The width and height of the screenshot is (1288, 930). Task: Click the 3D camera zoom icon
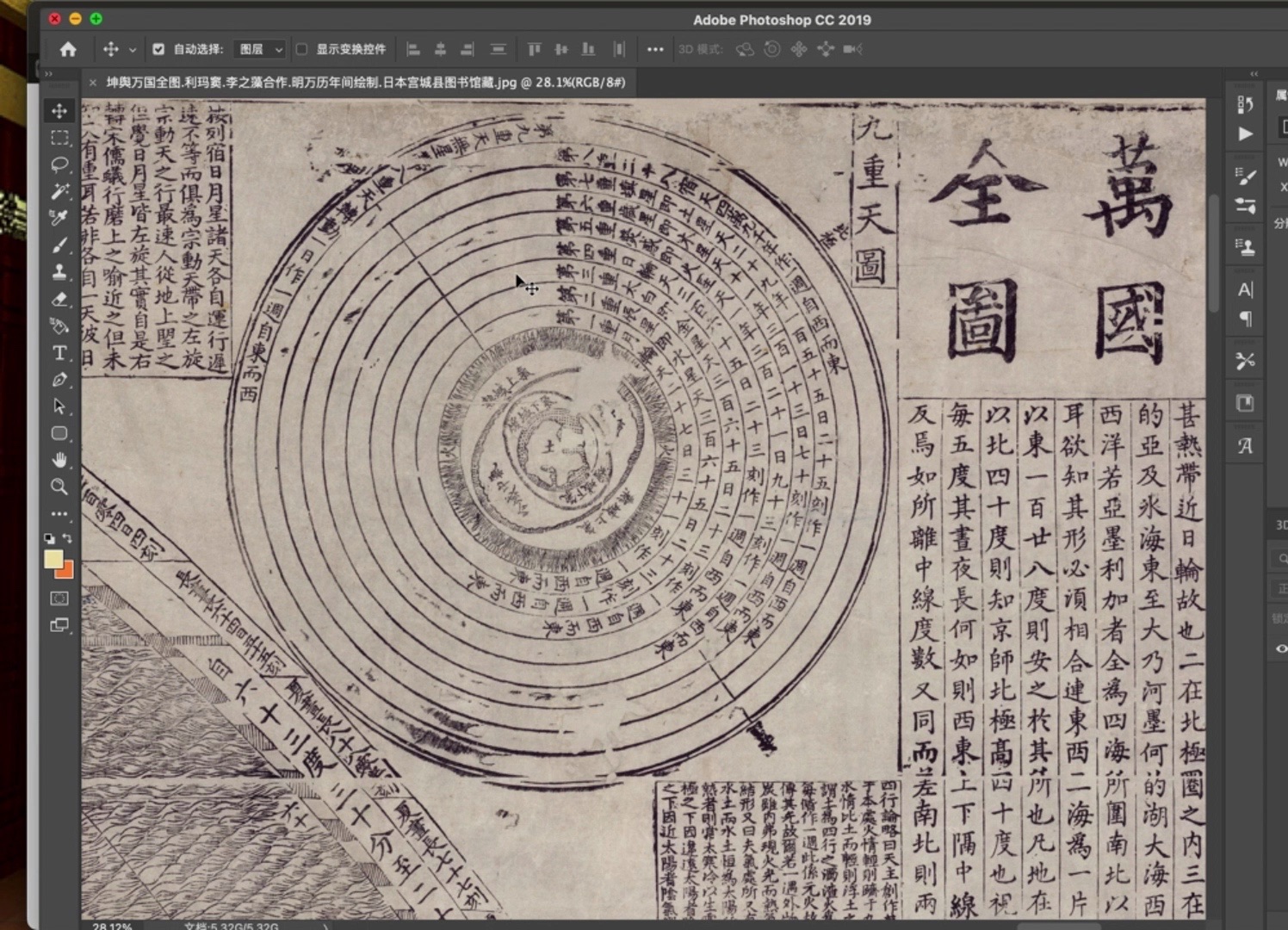pyautogui.click(x=853, y=49)
